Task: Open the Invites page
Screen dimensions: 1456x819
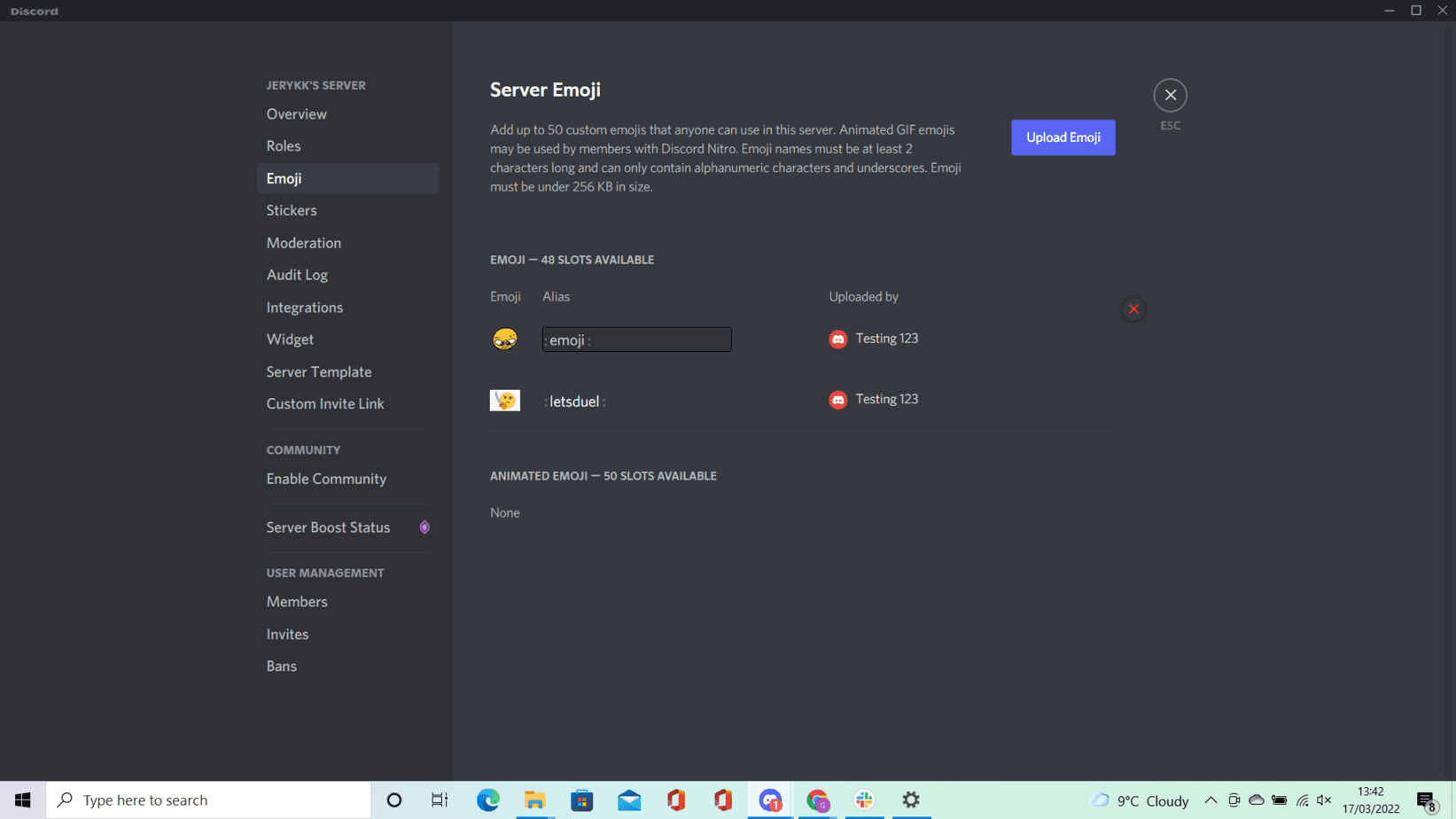Action: point(347,634)
